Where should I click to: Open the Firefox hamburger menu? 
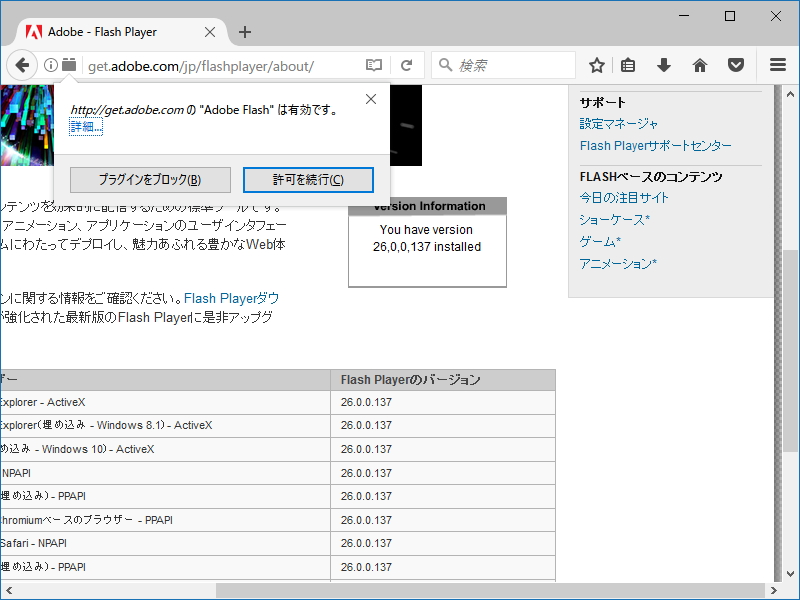point(777,64)
